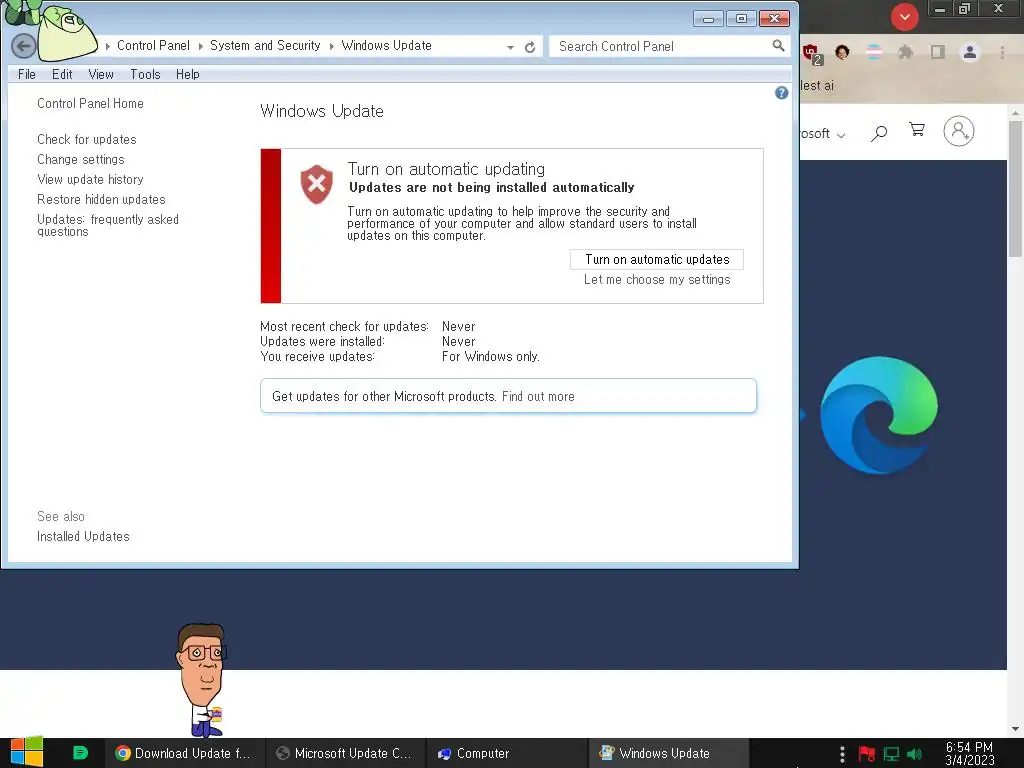Click Turn on automatic updates button
Viewport: 1024px width, 768px height.
click(x=657, y=259)
